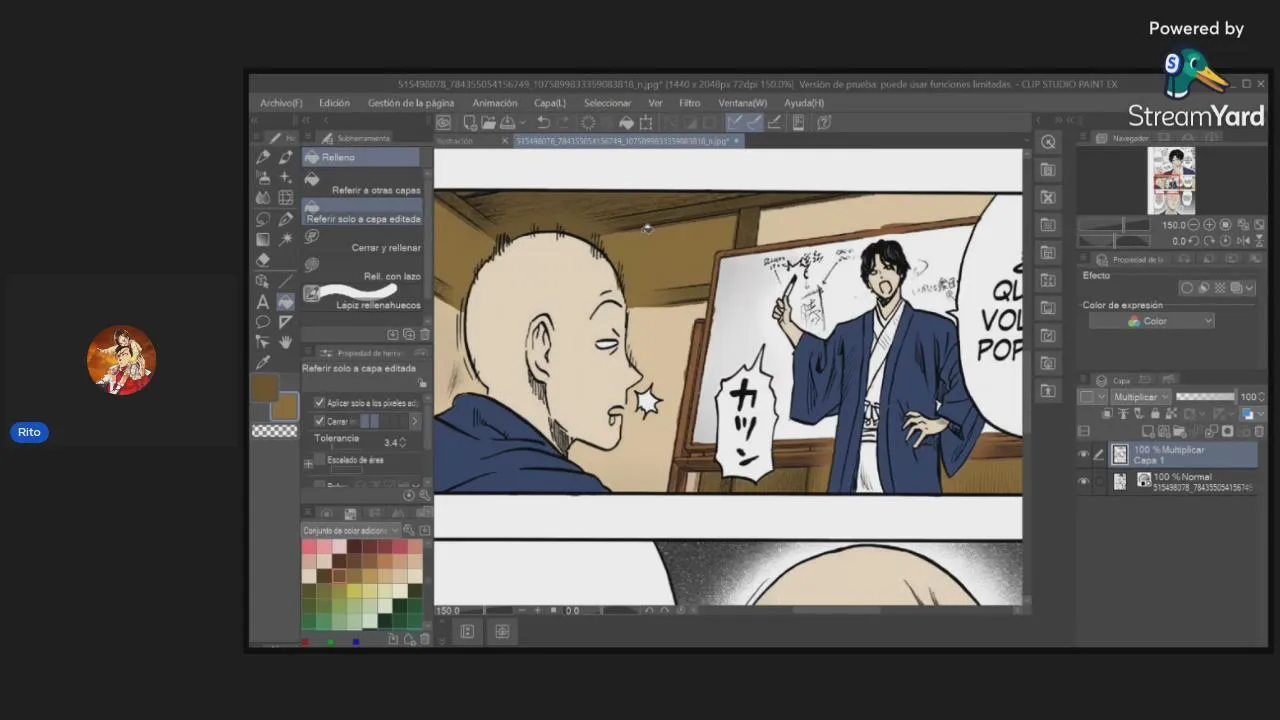1280x720 pixels.
Task: Open the Efecto options dropdown arrow
Action: pos(1250,288)
